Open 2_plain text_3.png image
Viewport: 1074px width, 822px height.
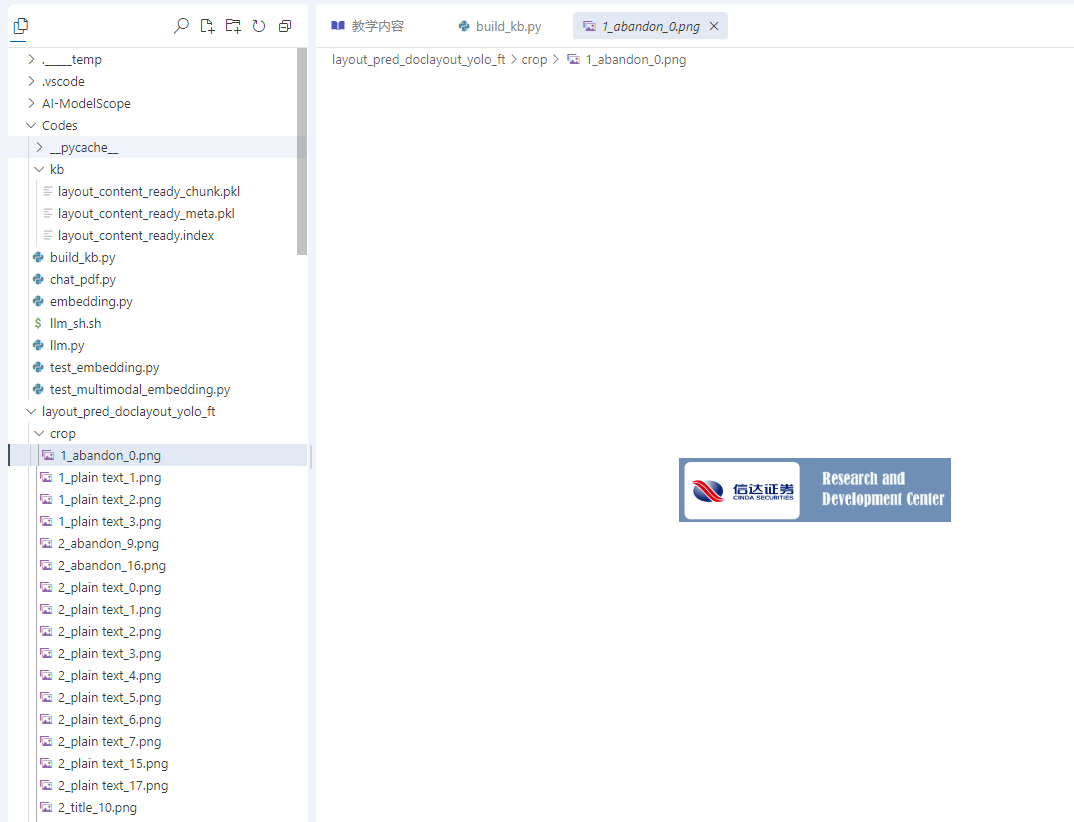(158, 653)
